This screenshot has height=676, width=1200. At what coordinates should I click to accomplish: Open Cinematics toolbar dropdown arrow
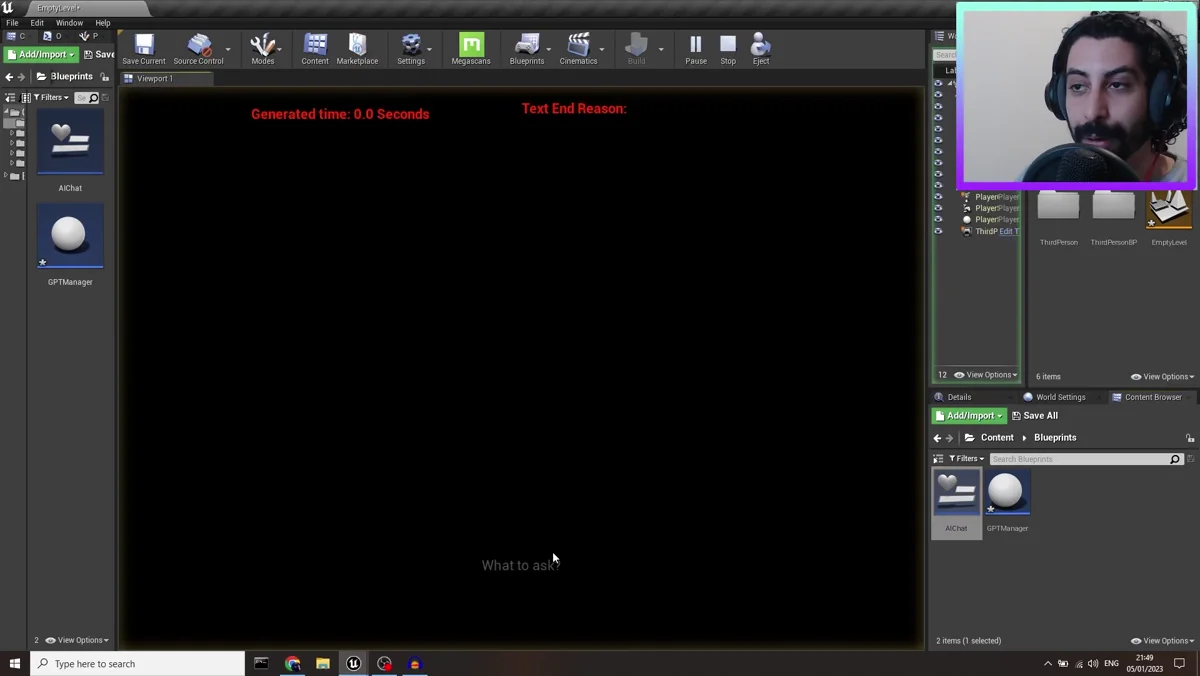pos(602,49)
